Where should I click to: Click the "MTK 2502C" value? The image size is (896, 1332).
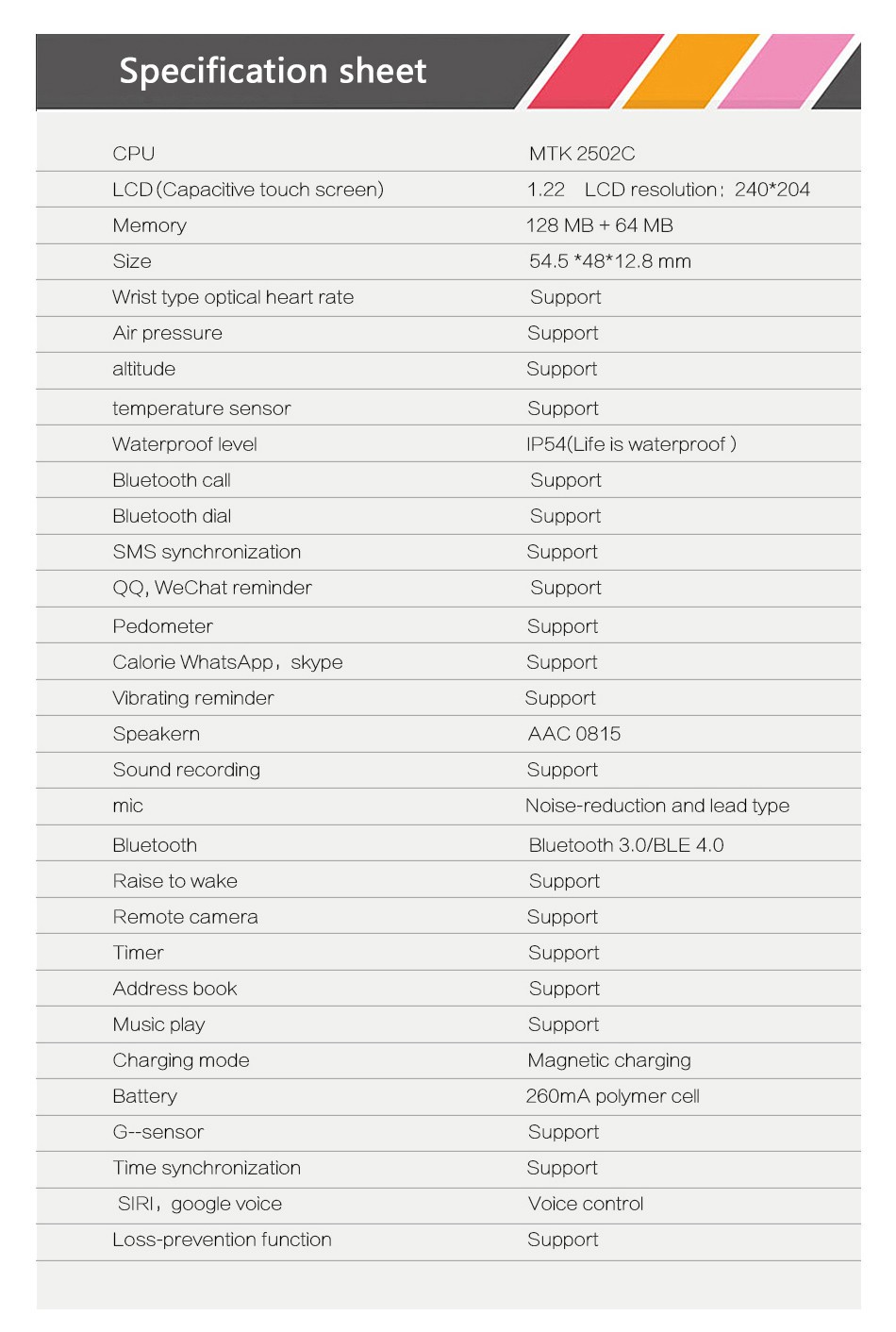coord(582,154)
